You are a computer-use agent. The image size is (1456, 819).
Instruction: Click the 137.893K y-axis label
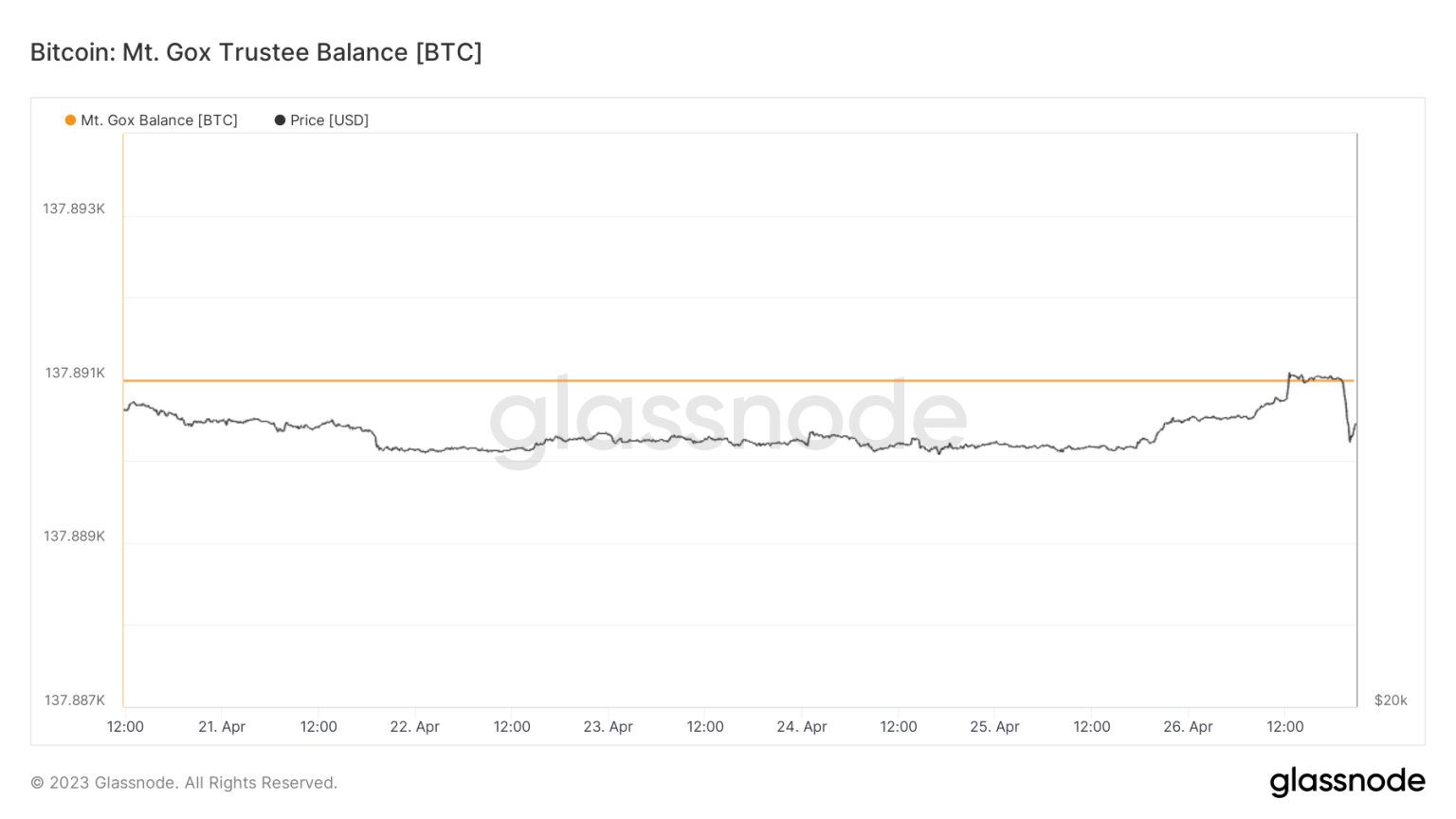pyautogui.click(x=74, y=209)
